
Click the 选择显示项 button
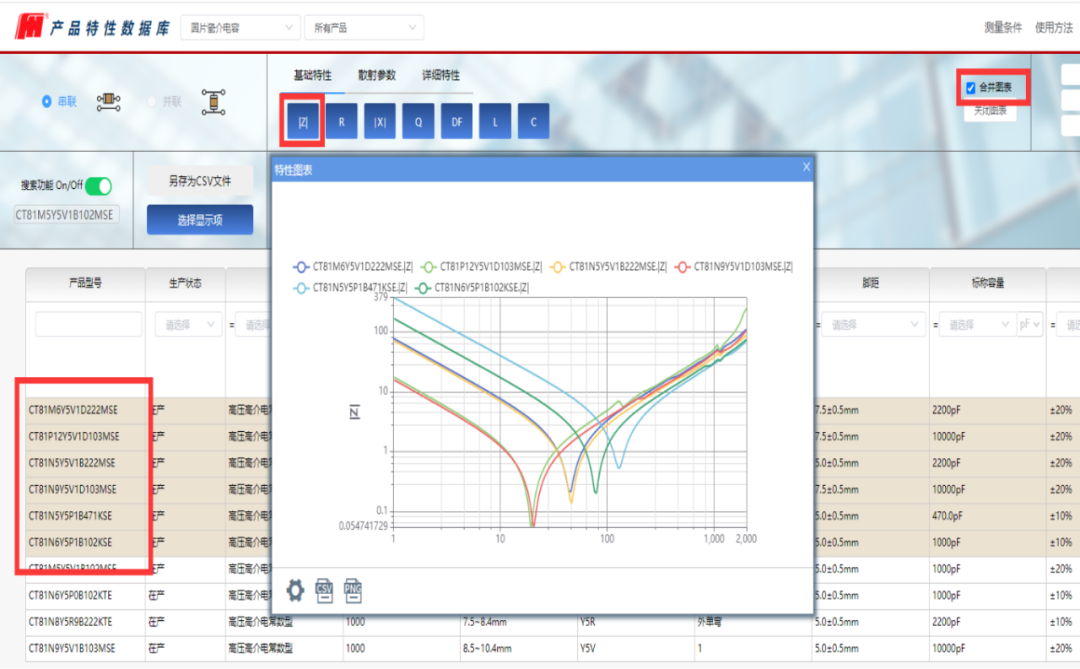click(199, 220)
